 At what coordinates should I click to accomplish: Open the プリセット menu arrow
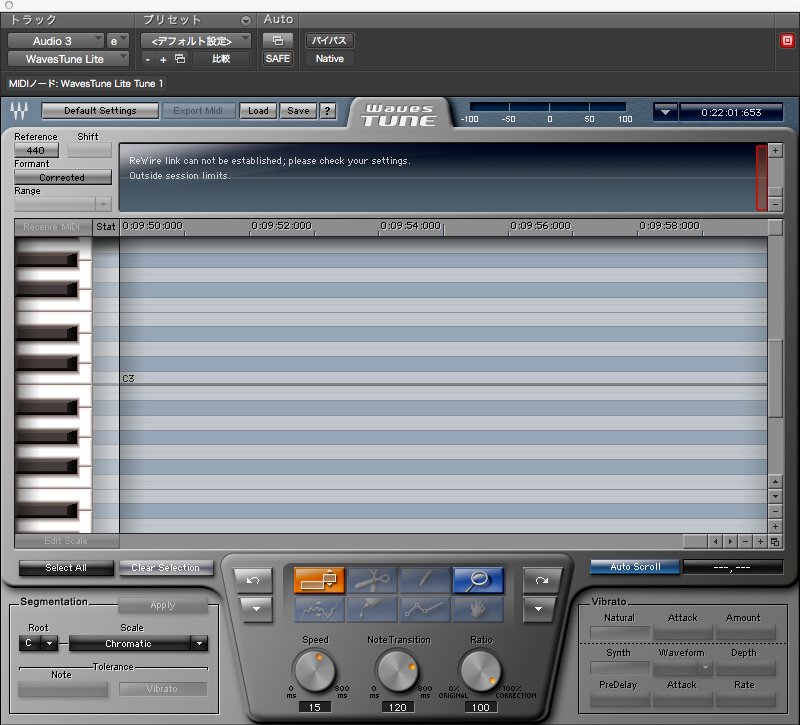click(x=246, y=21)
